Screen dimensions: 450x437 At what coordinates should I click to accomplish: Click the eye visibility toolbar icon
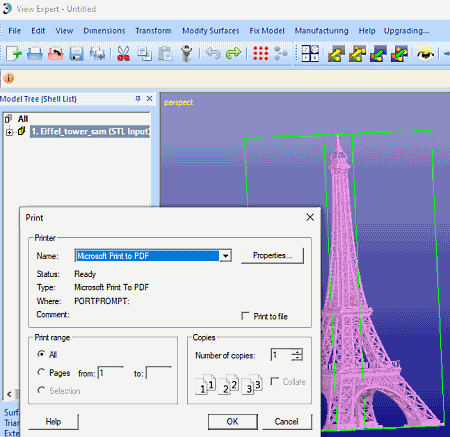(x=425, y=53)
